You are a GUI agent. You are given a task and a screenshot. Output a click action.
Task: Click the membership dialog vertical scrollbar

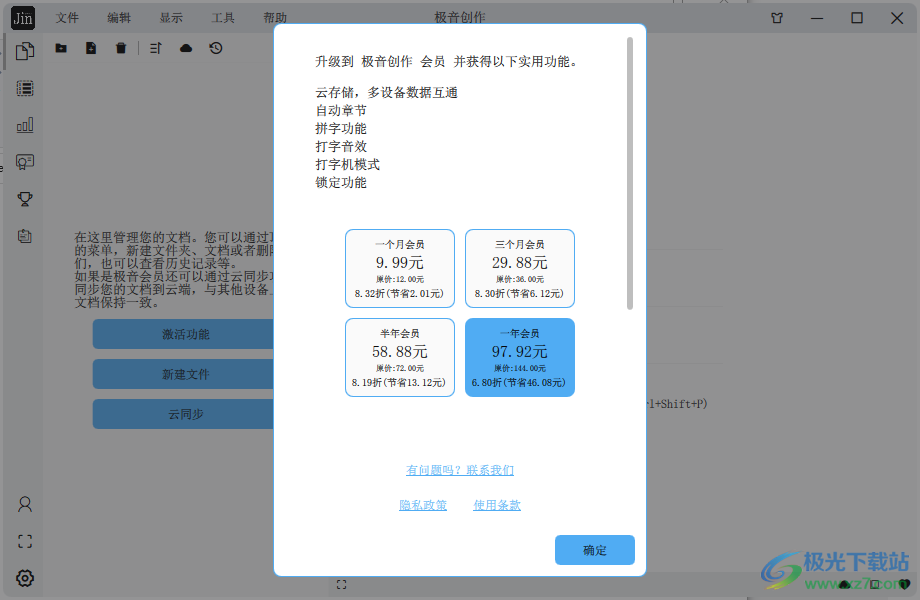pos(630,174)
